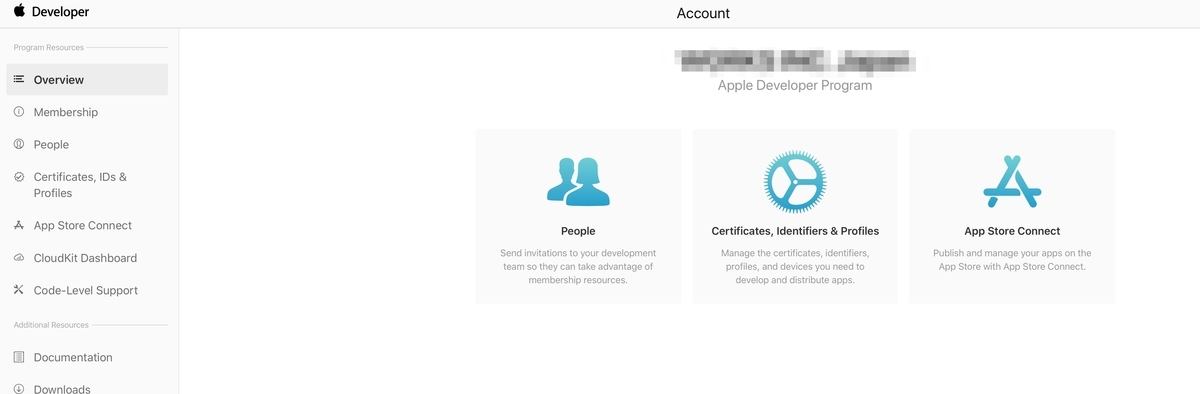Image resolution: width=1200 pixels, height=394 pixels.
Task: Click the Apple logo icon
Action: pos(20,12)
